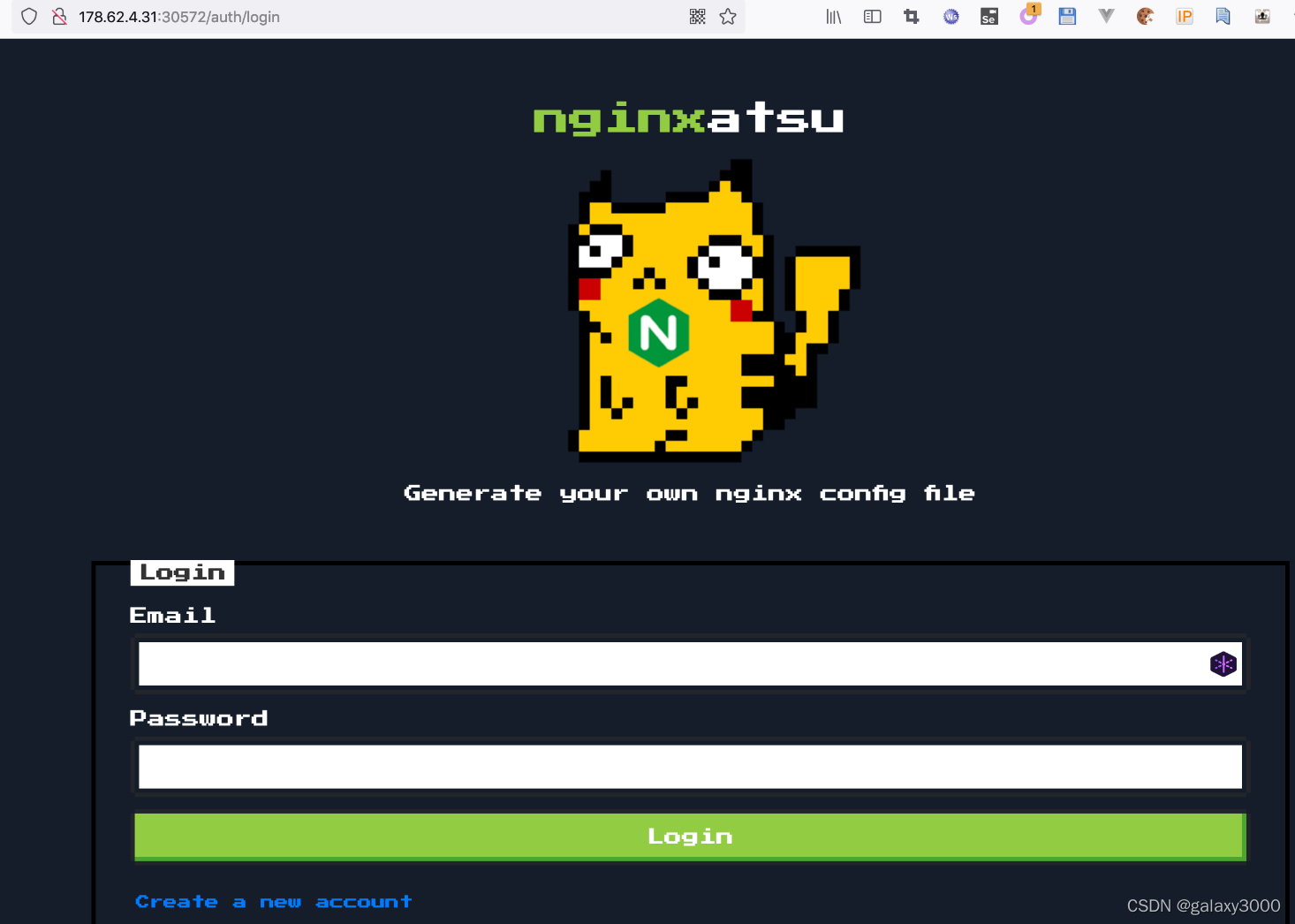The width and height of the screenshot is (1295, 924).
Task: Open the cookie editor extension icon
Action: point(1146,17)
